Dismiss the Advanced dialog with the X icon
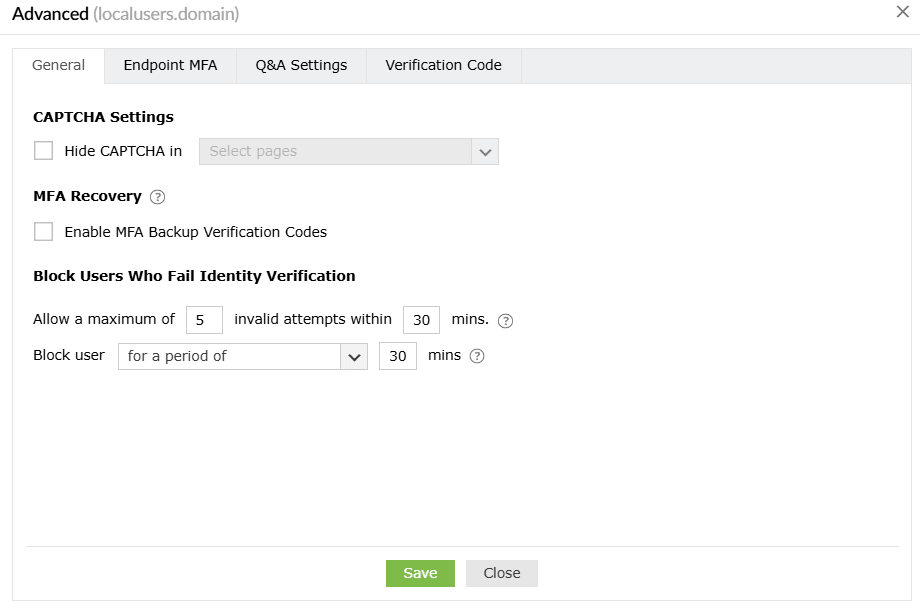 tap(903, 14)
